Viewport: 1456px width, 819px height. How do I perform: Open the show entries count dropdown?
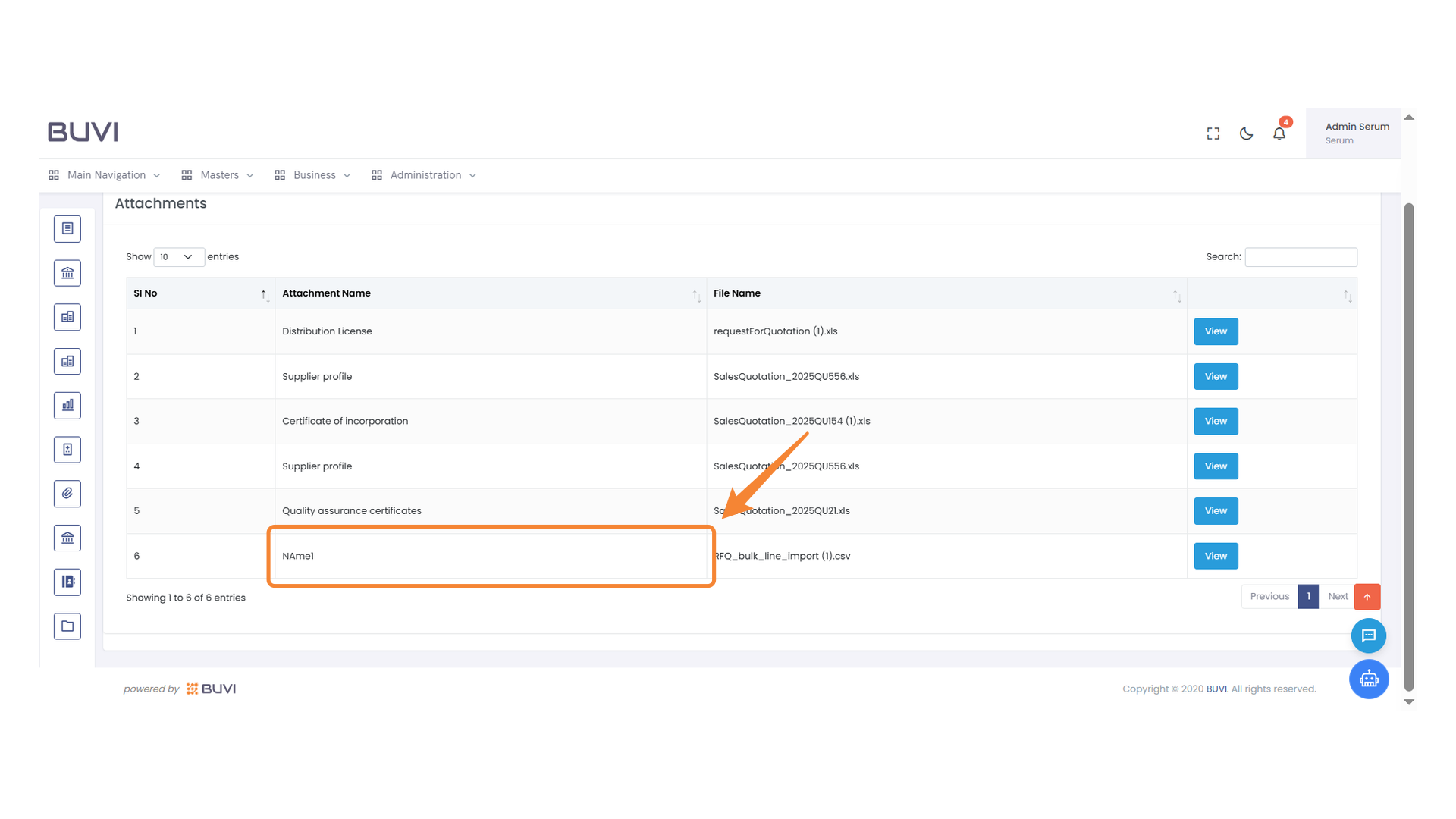pyautogui.click(x=178, y=257)
